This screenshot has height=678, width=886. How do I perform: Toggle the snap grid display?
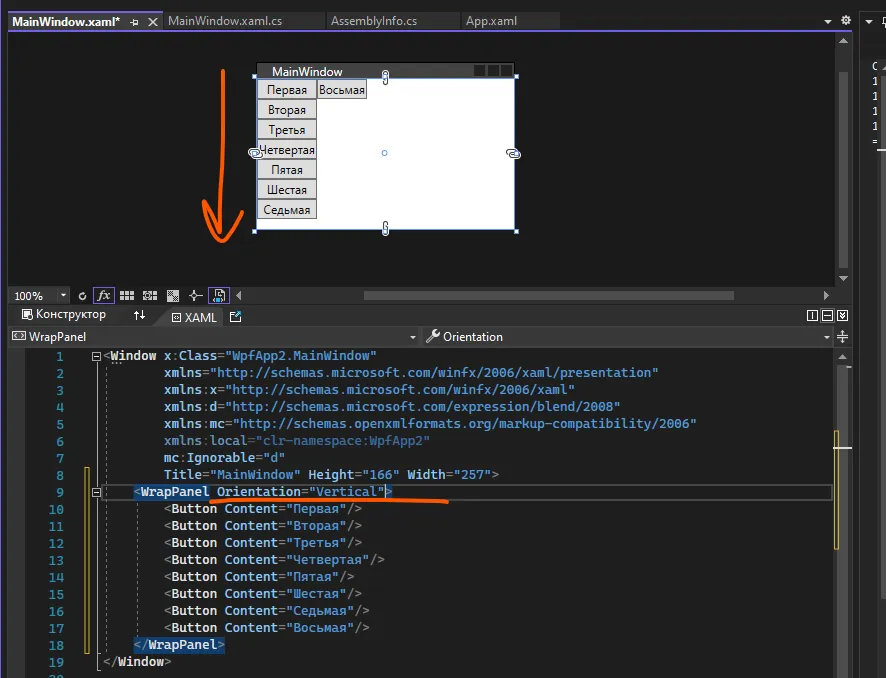coord(127,295)
